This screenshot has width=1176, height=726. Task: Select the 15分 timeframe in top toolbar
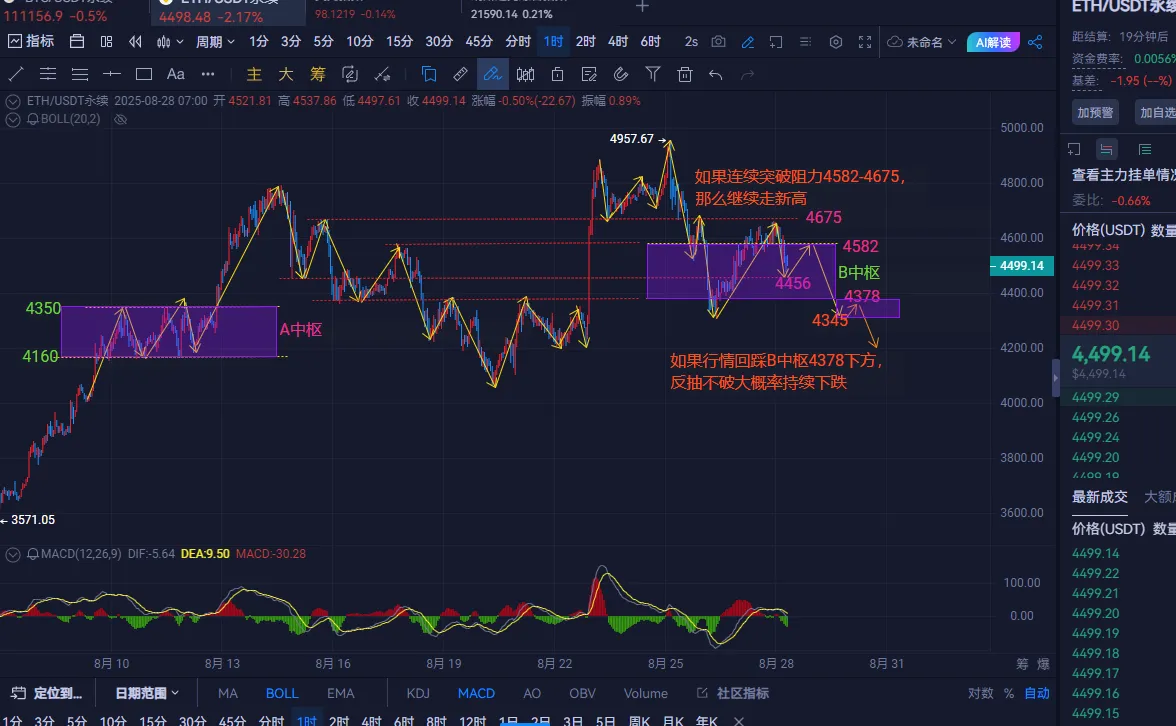[x=399, y=41]
